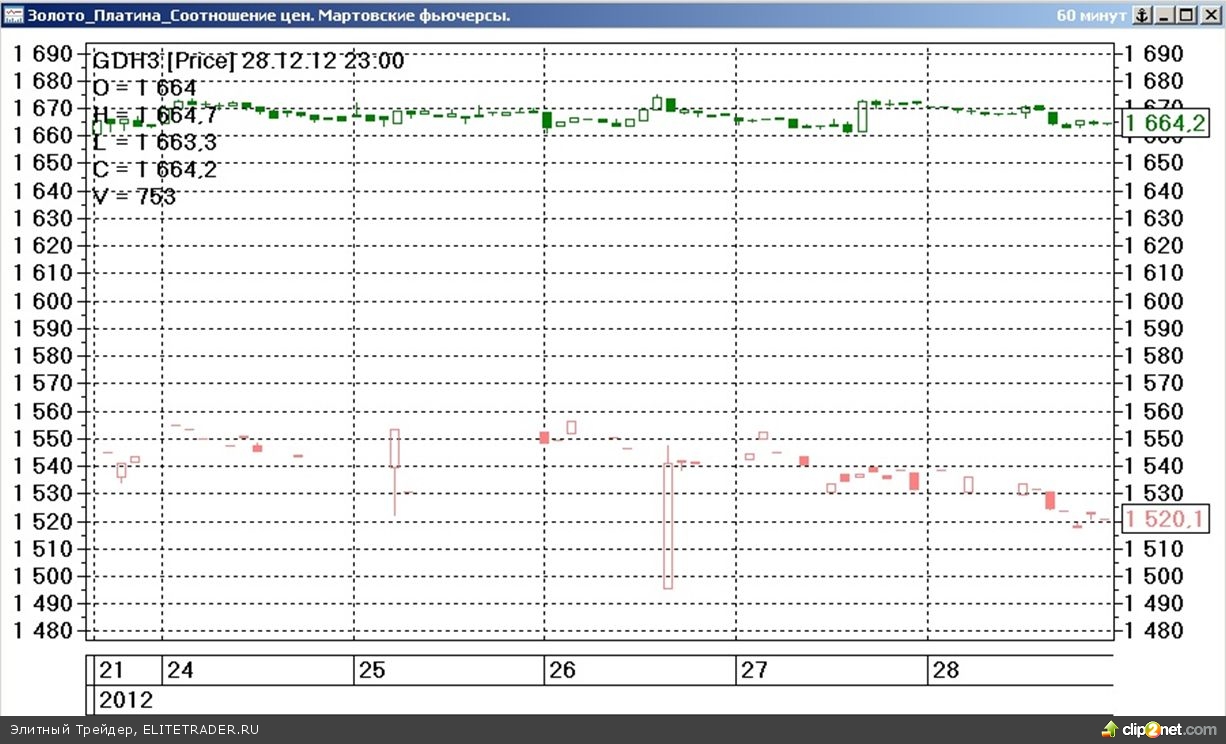The width and height of the screenshot is (1226, 744).
Task: Click the 2012 year label
Action: (125, 699)
